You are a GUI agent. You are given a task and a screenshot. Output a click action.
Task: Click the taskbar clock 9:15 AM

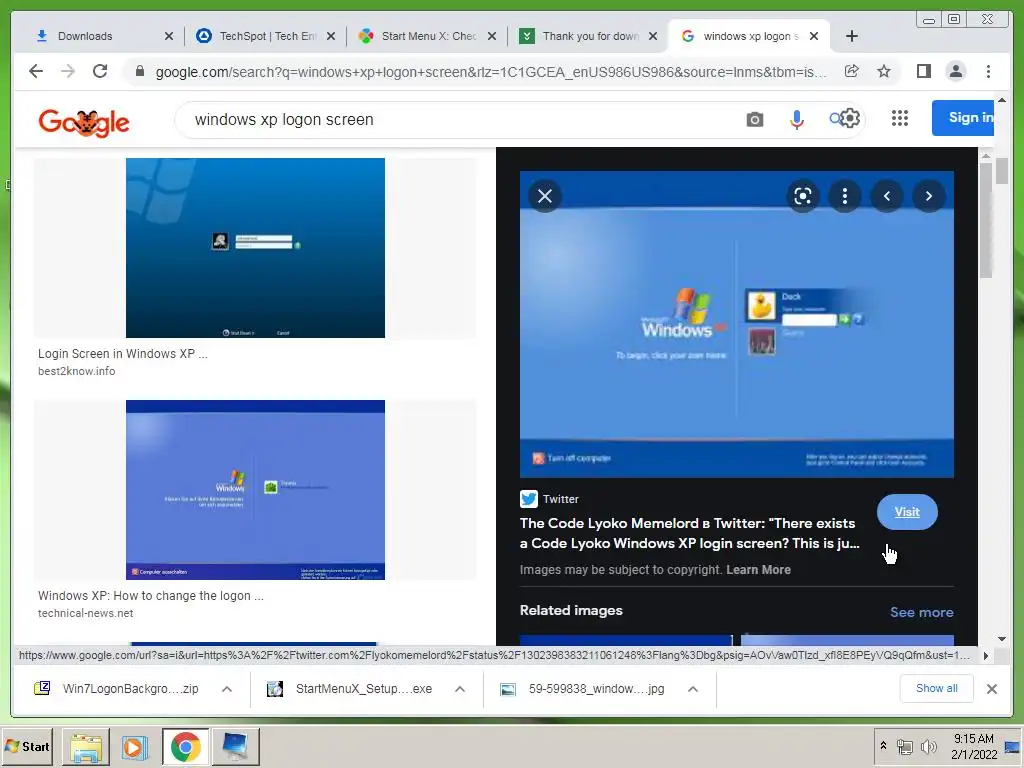[973, 739]
